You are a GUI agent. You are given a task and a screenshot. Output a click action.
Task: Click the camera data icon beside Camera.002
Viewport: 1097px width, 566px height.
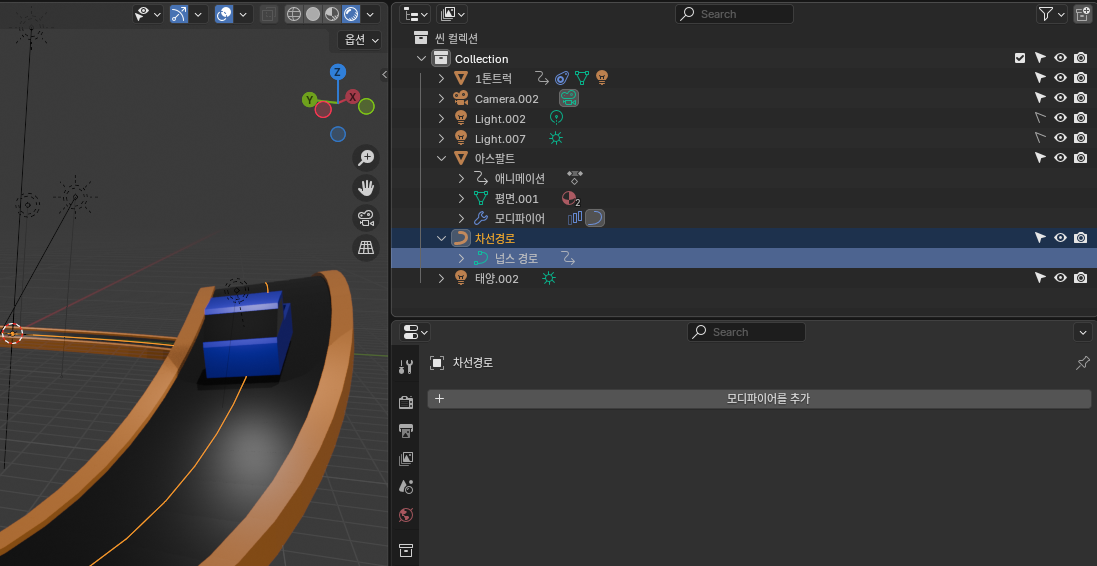pos(569,99)
